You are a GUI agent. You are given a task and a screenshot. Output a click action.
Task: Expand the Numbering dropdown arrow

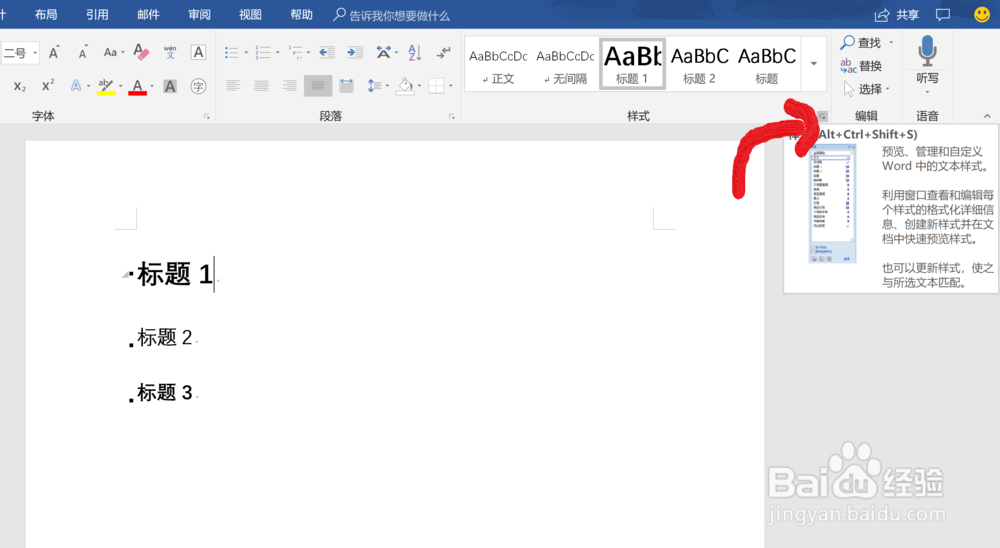pos(277,52)
